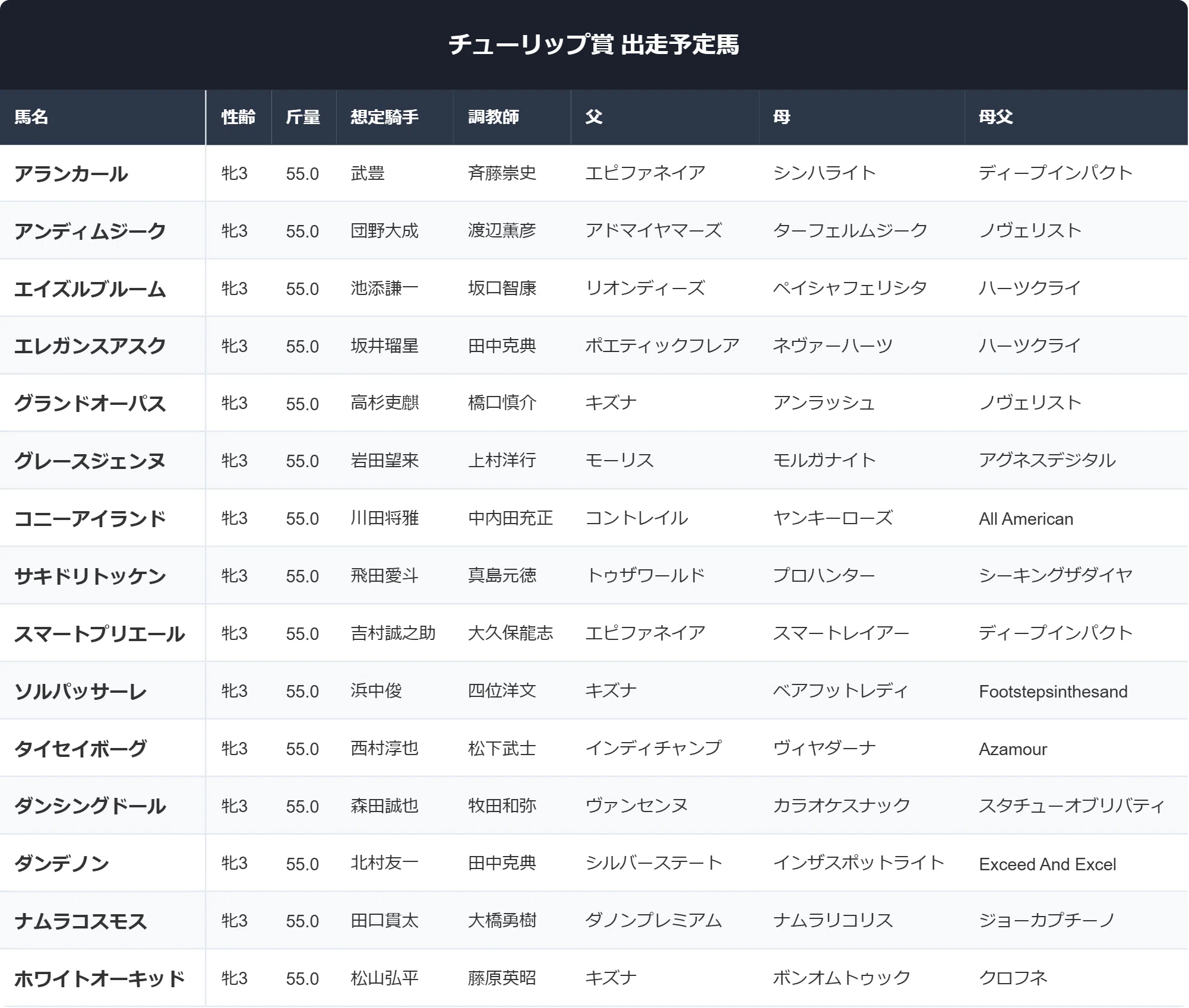Click damsire Azamour

[x=1013, y=749]
